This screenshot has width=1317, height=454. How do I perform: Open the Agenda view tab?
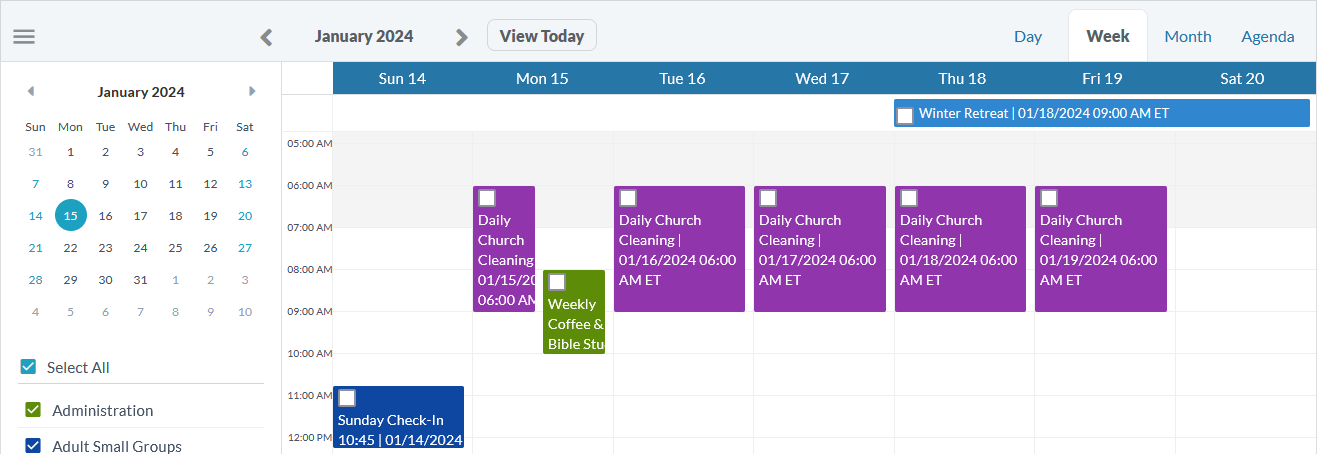pos(1267,37)
